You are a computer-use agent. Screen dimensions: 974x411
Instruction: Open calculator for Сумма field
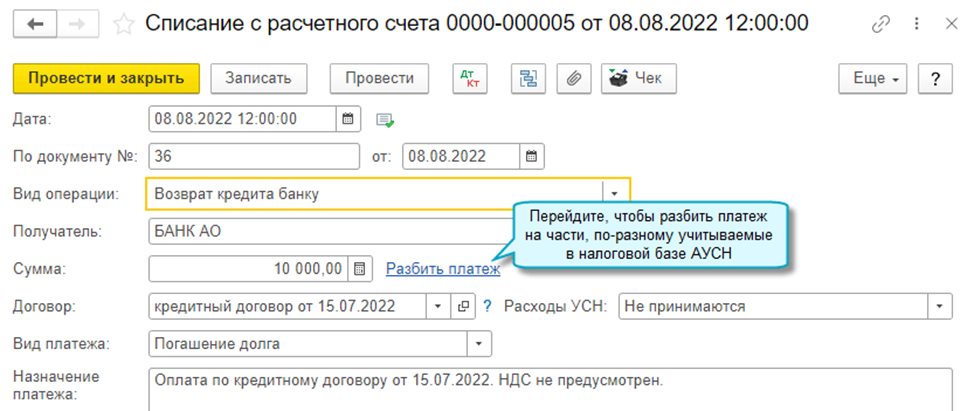361,268
